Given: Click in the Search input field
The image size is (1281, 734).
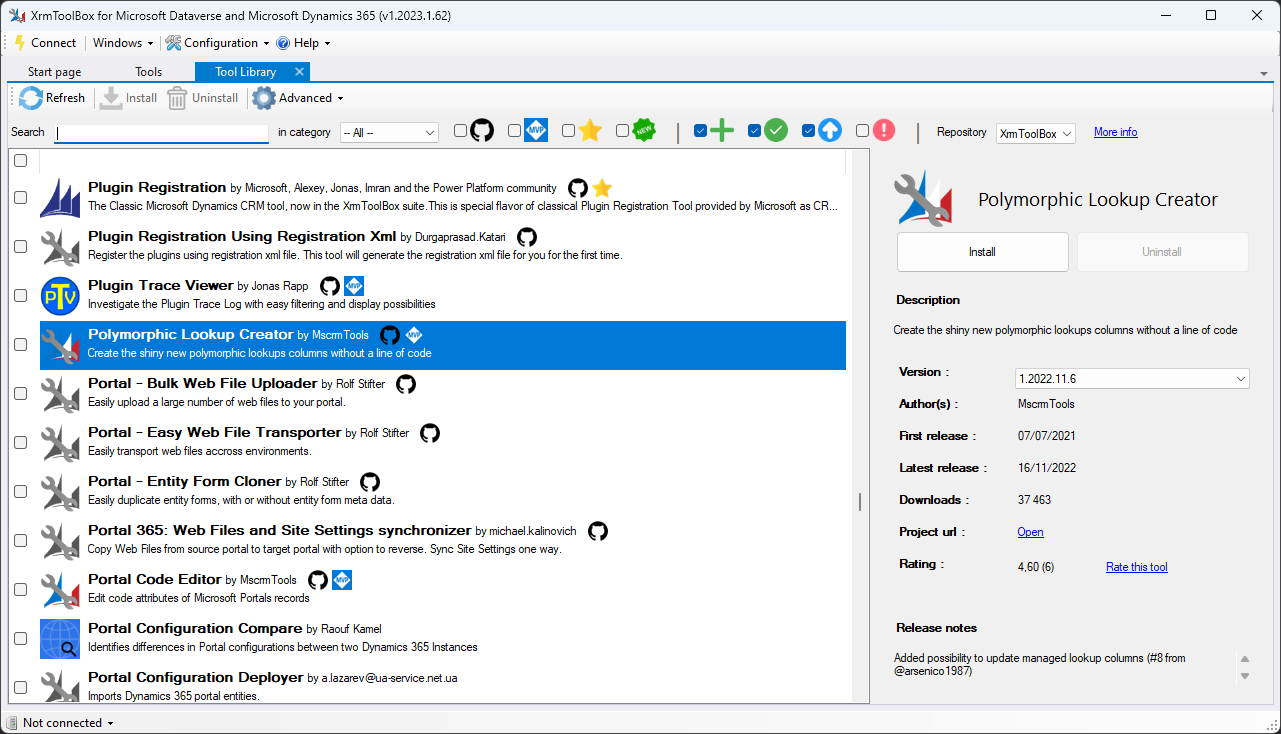Looking at the screenshot, I should click(161, 133).
